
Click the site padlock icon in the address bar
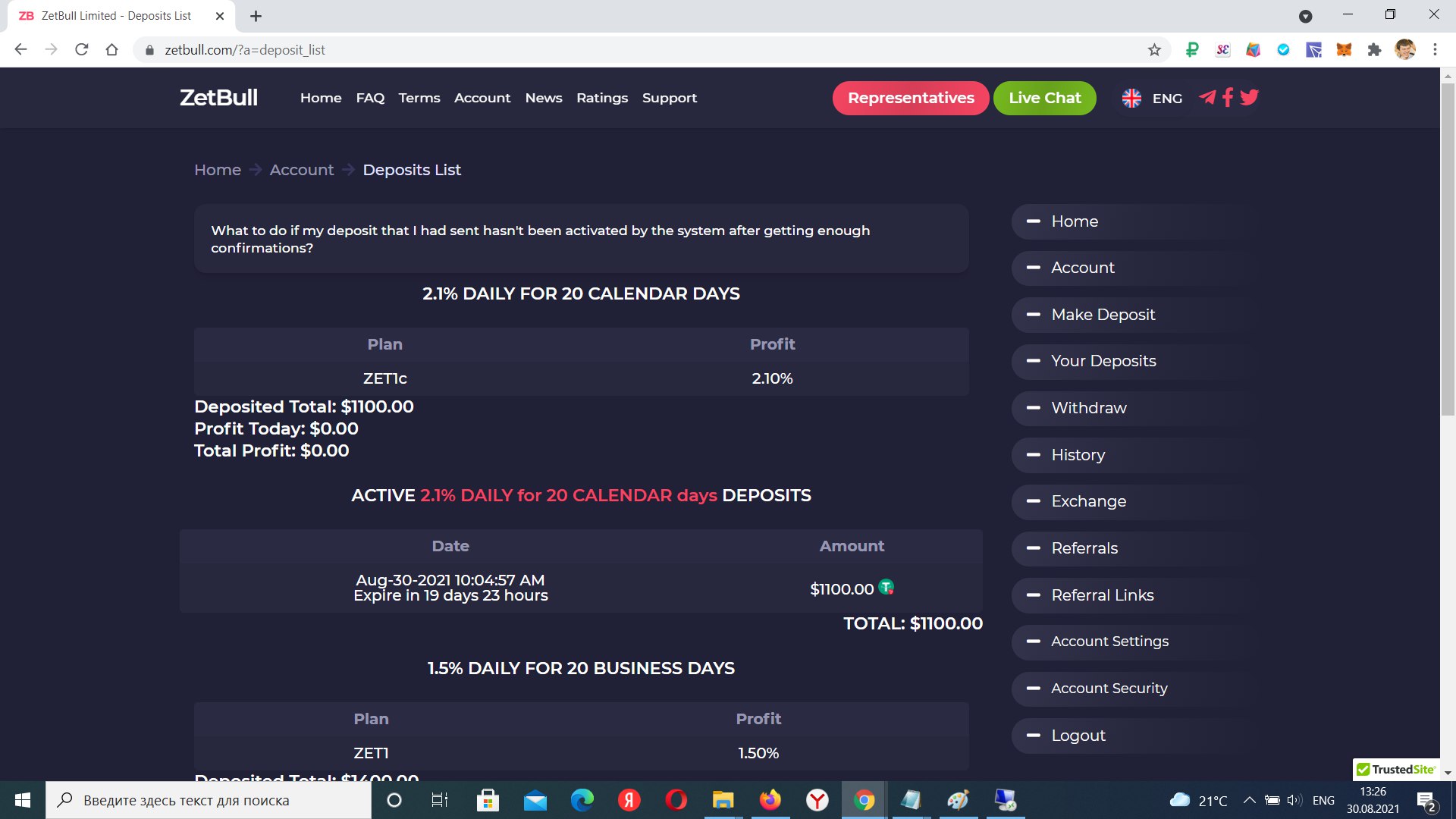pos(149,50)
